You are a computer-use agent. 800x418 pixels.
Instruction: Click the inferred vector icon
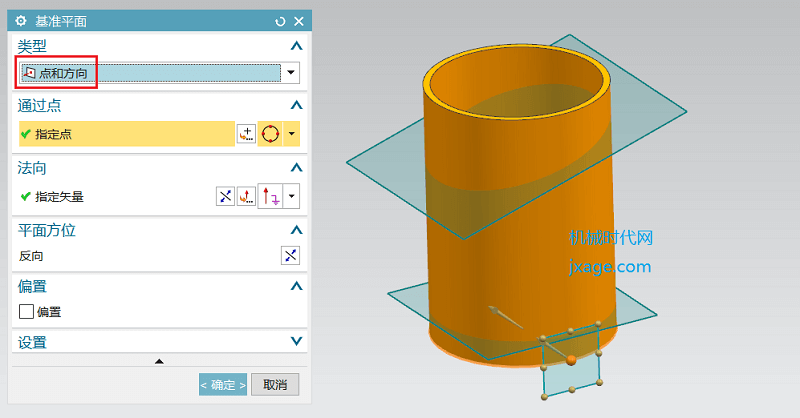tap(270, 196)
